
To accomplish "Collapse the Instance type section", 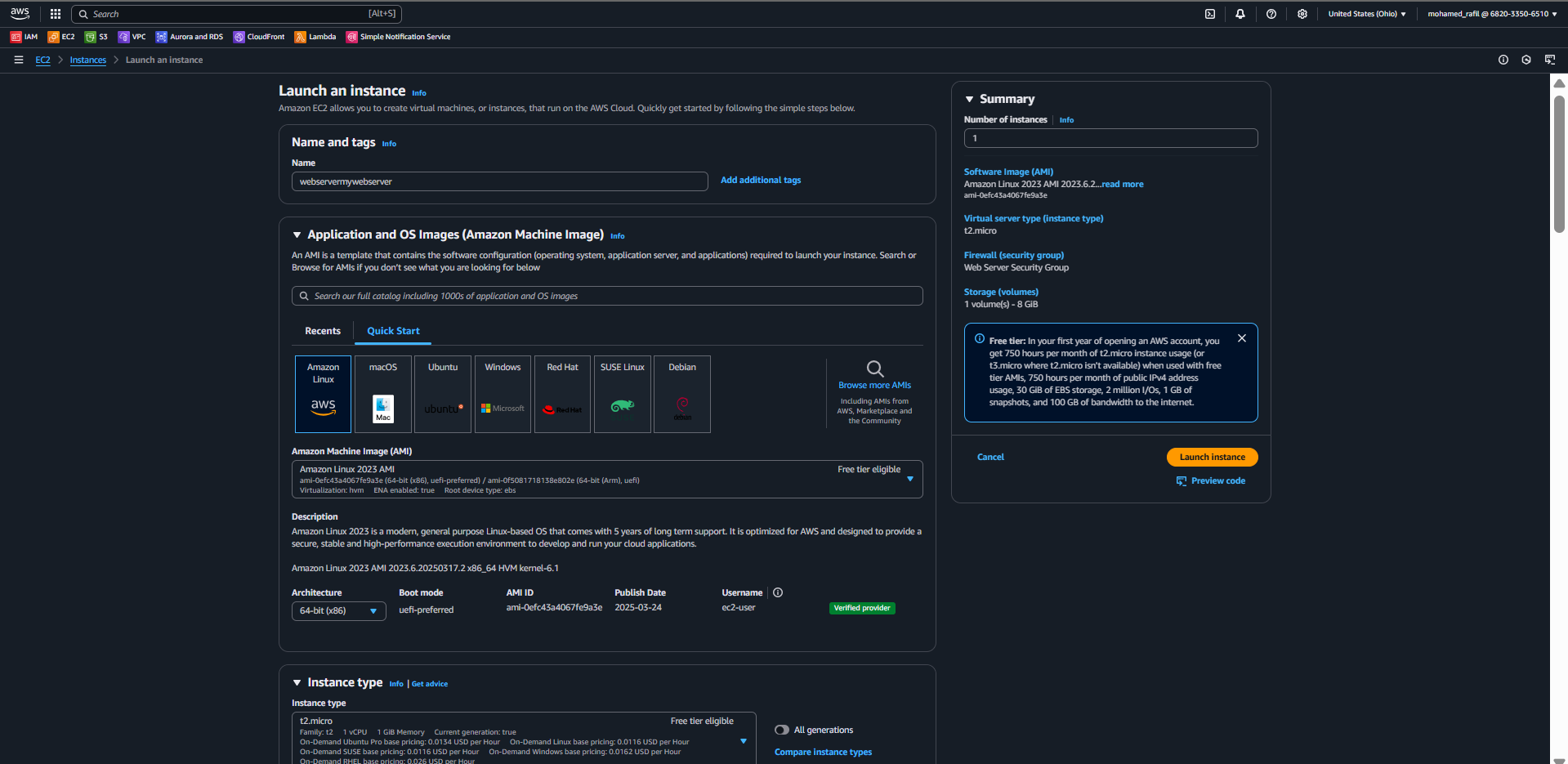I will pos(297,683).
